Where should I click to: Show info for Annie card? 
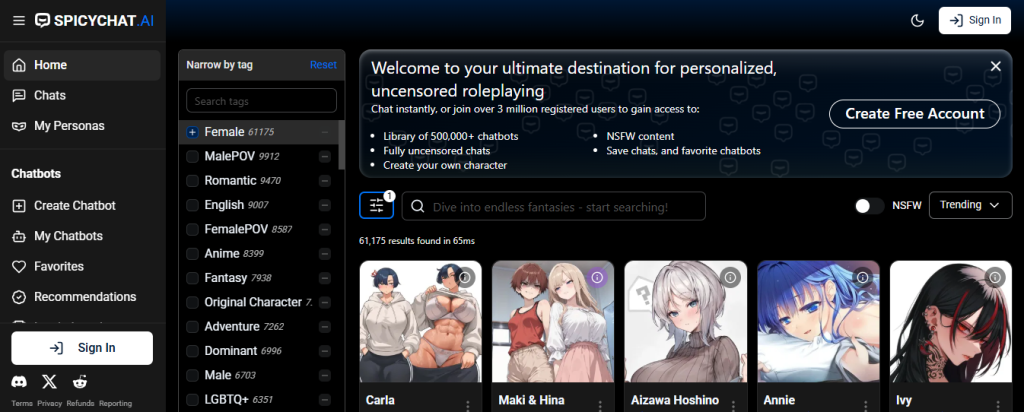coord(863,277)
